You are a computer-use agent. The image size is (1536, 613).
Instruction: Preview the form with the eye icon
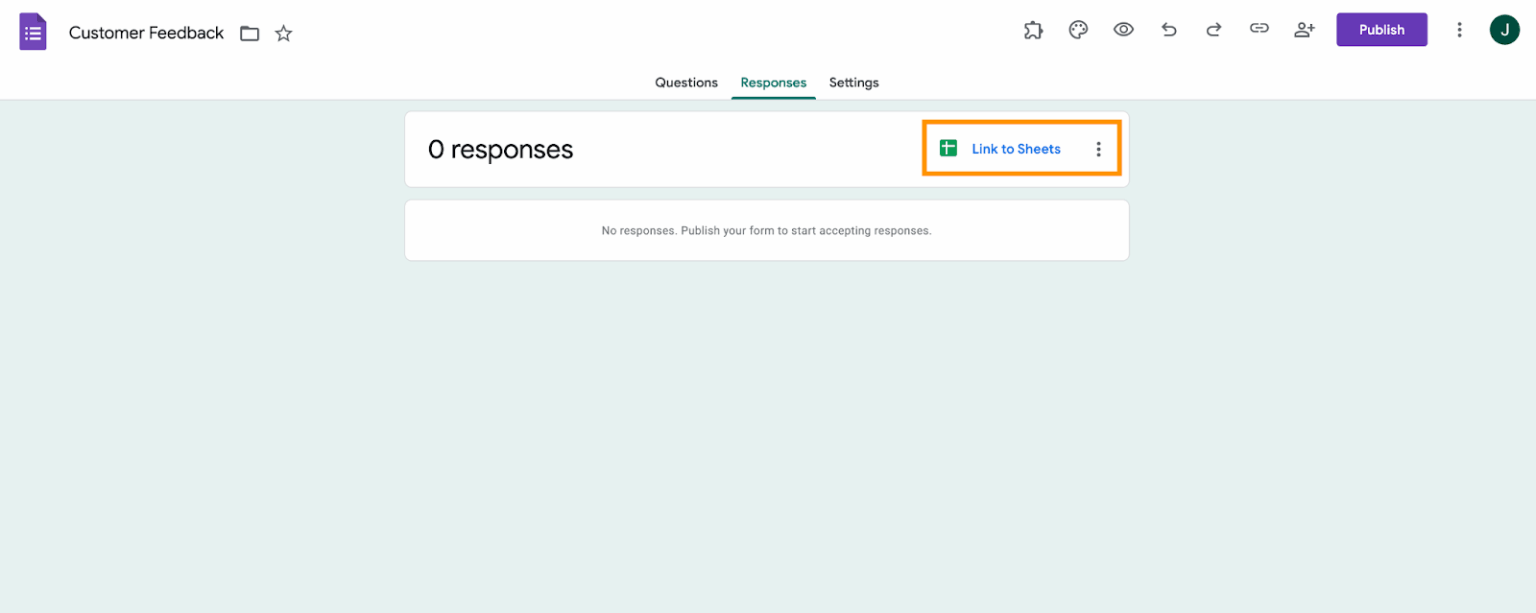click(x=1123, y=30)
